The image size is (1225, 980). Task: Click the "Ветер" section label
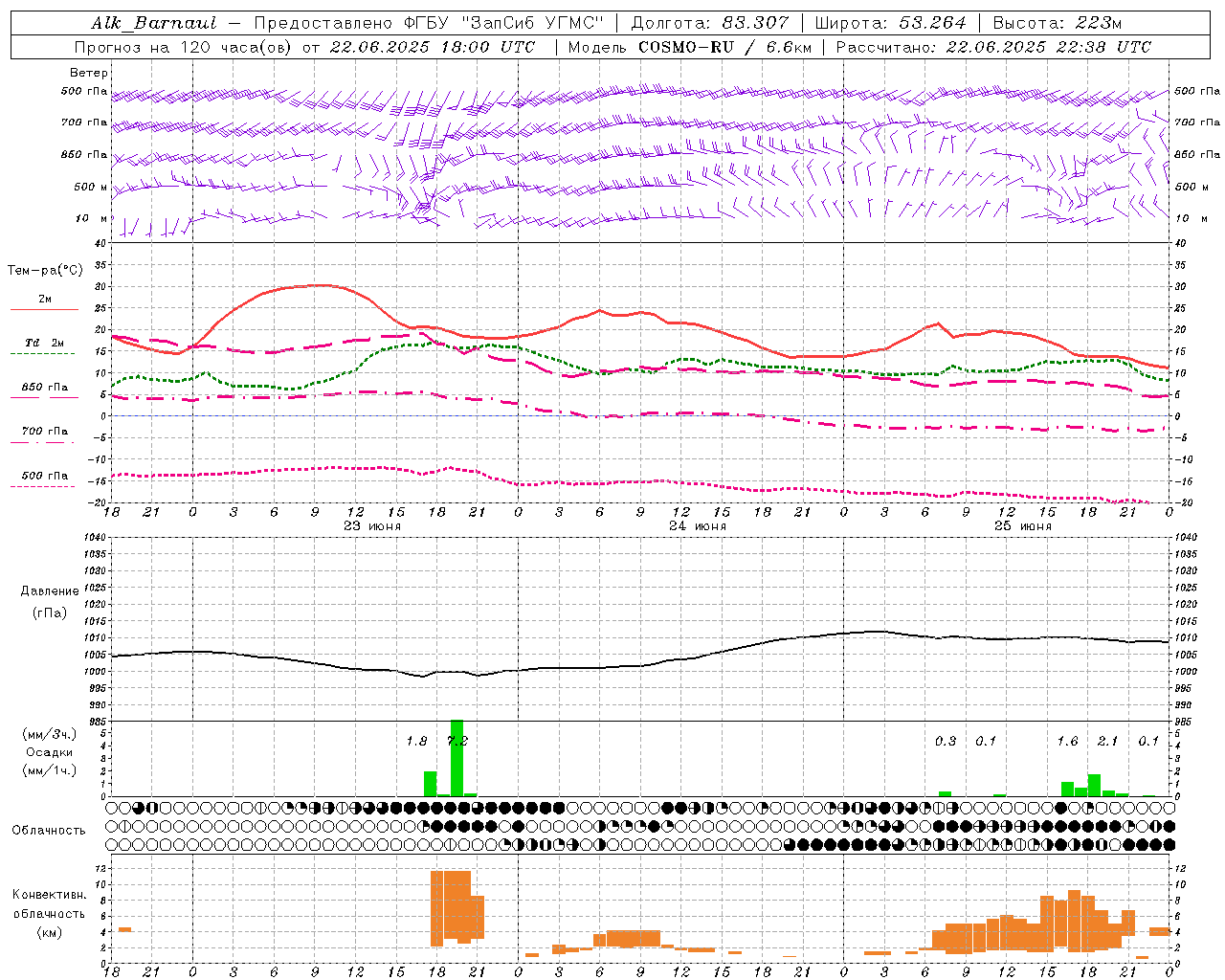pos(89,73)
